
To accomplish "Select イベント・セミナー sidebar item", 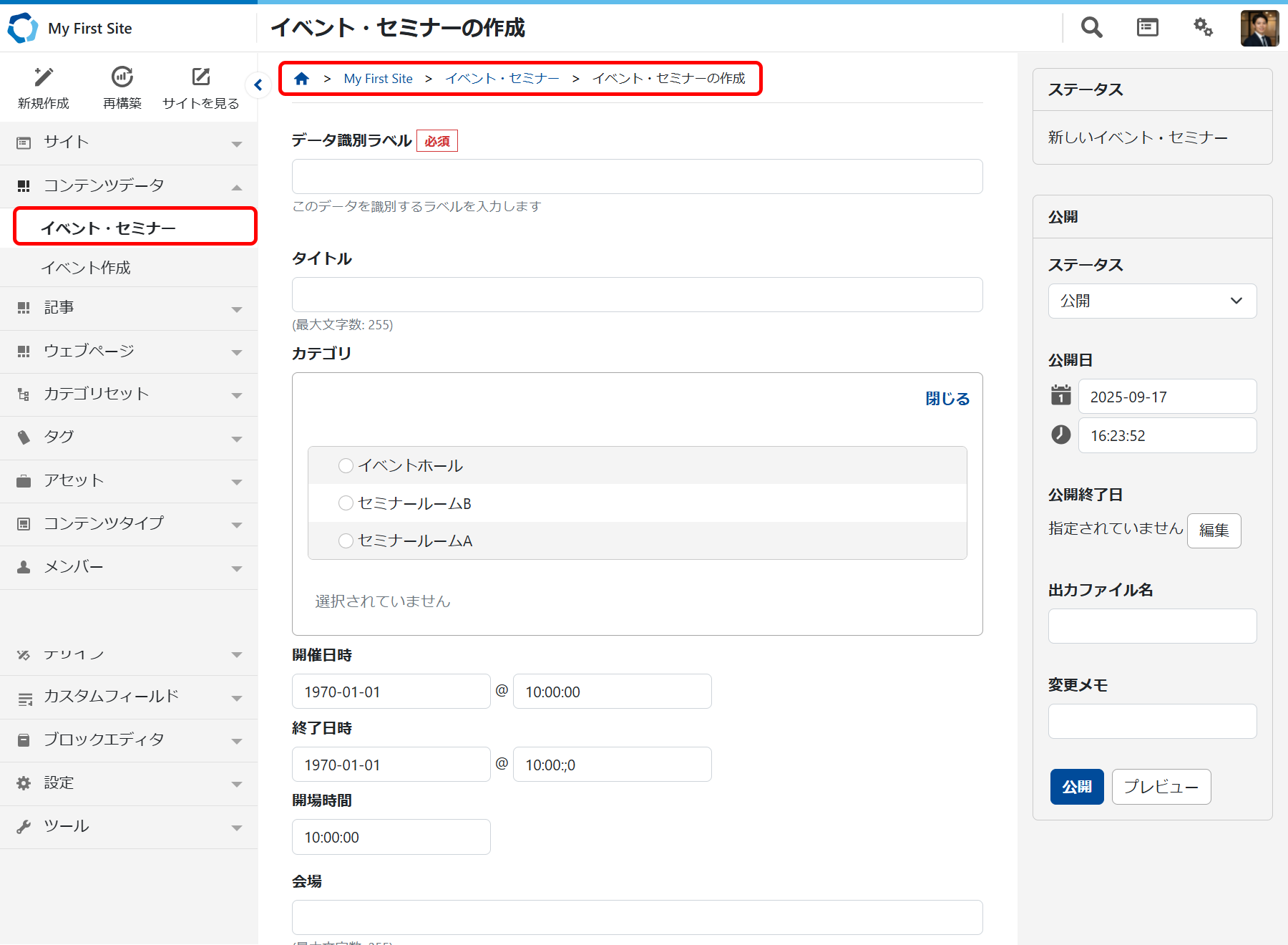I will click(109, 228).
